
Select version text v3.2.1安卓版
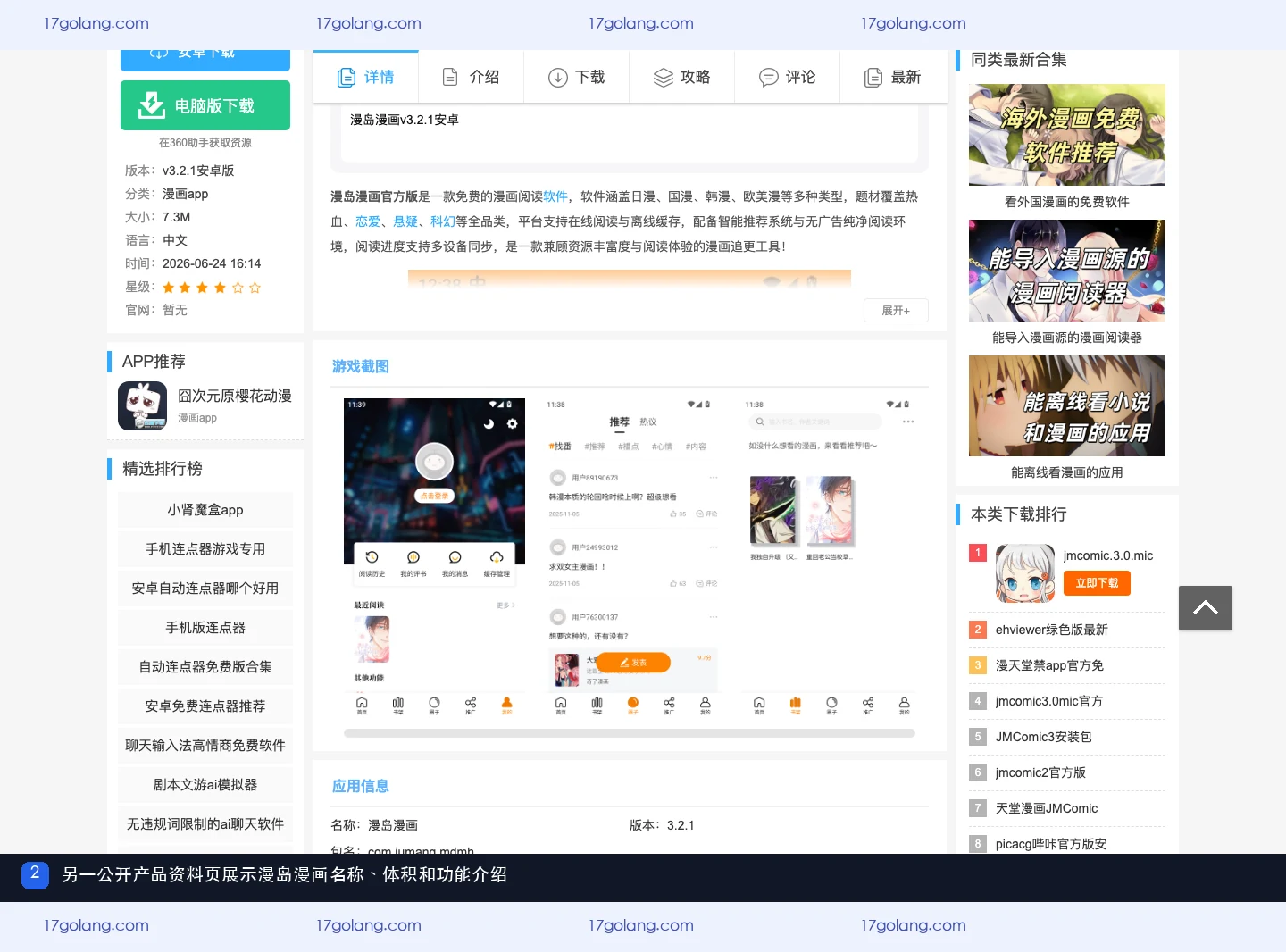(x=198, y=171)
